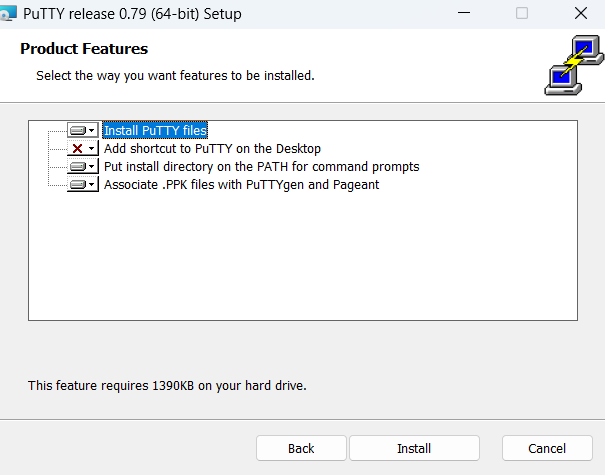Go Back to the previous setup page
605x475 pixels.
point(301,448)
